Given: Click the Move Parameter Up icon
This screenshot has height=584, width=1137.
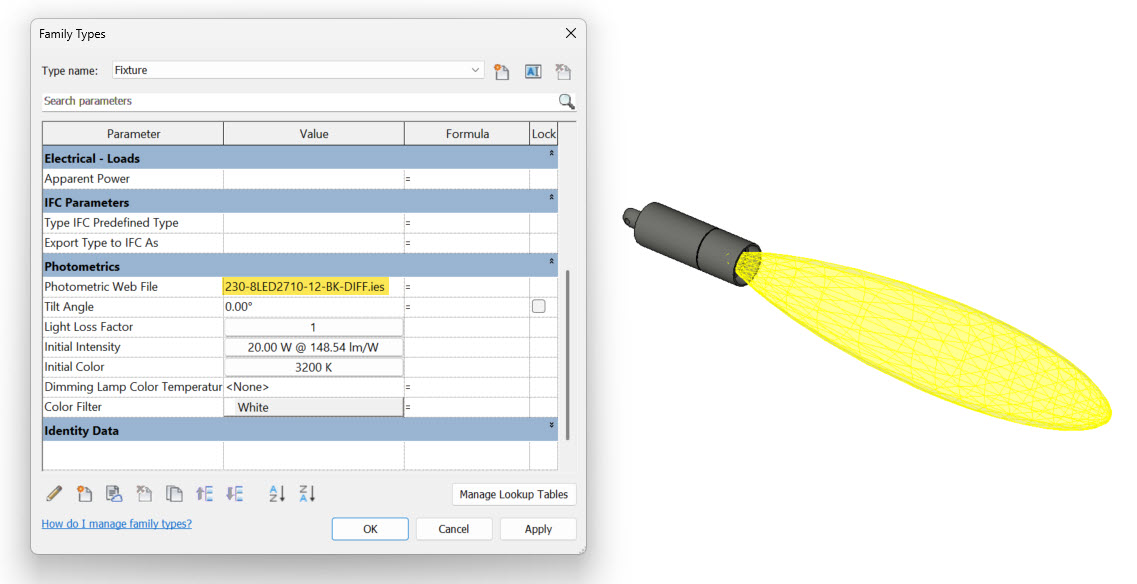Looking at the screenshot, I should [204, 494].
